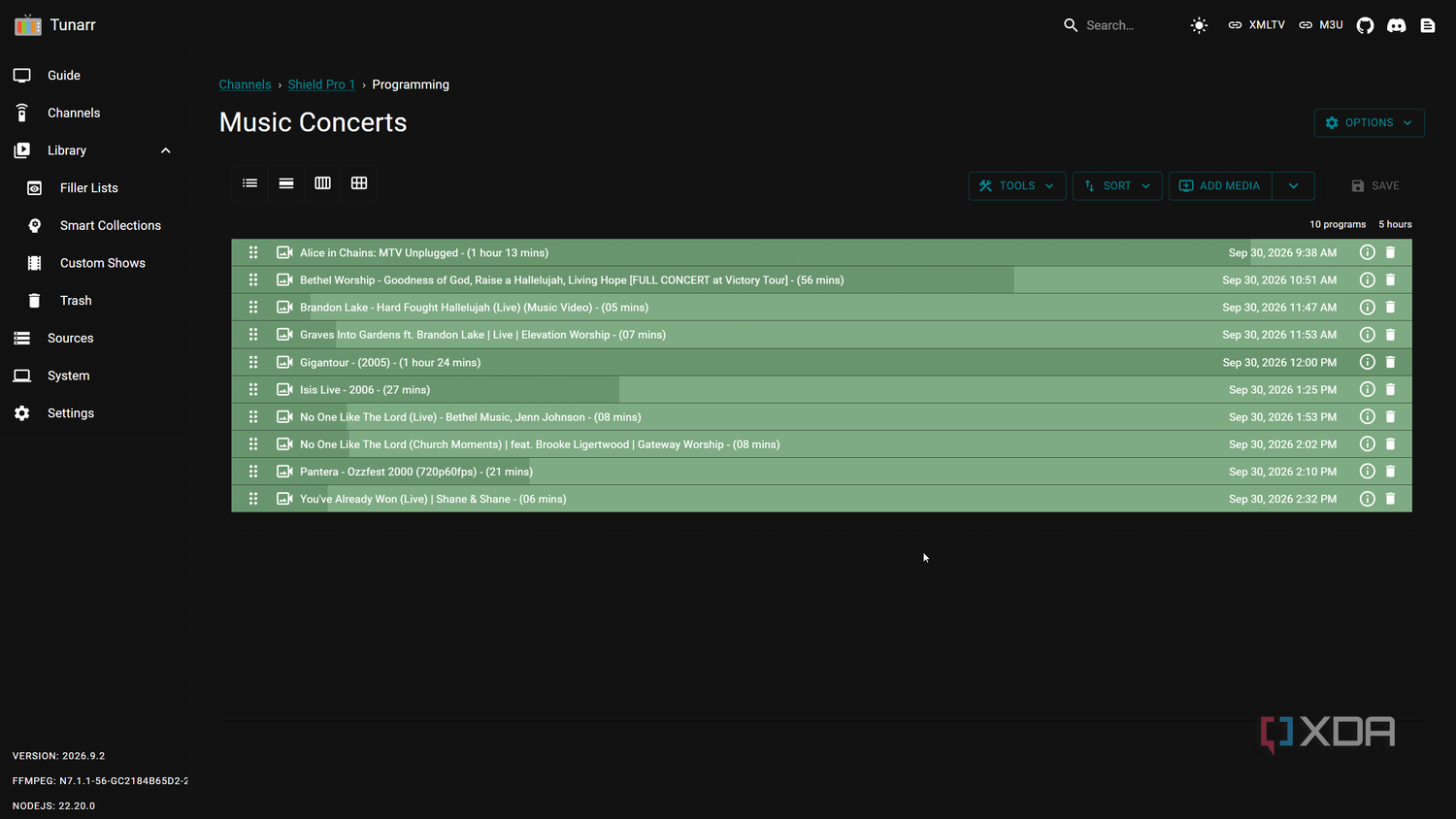This screenshot has height=819, width=1456.
Task: Open the GitHub icon link
Action: (x=1365, y=25)
